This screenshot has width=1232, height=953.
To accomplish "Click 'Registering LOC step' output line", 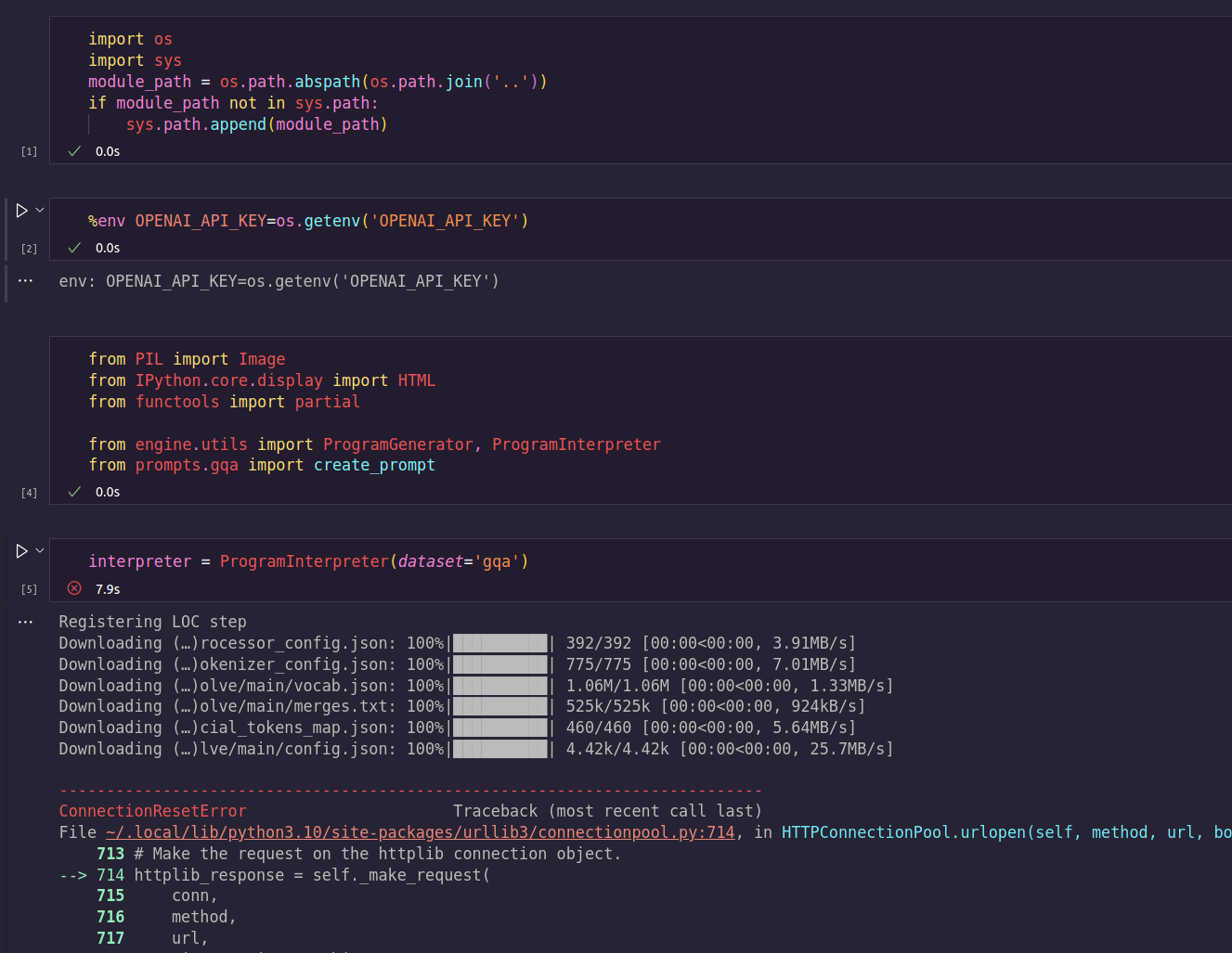I will coord(152,622).
